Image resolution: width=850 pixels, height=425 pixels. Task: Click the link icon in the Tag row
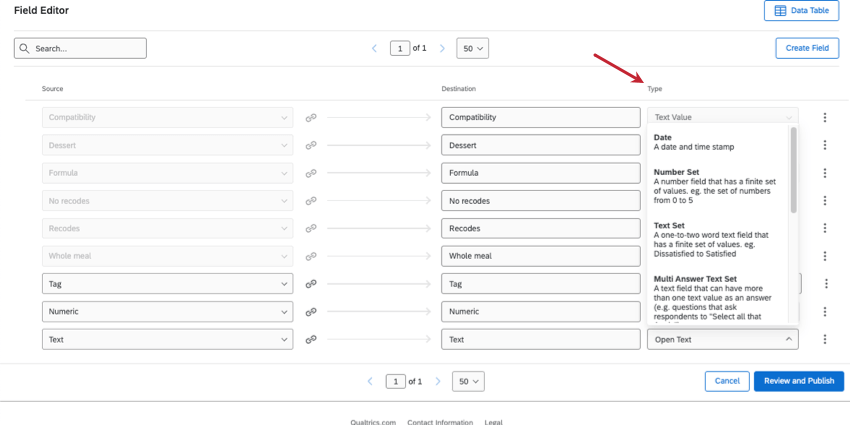point(311,284)
